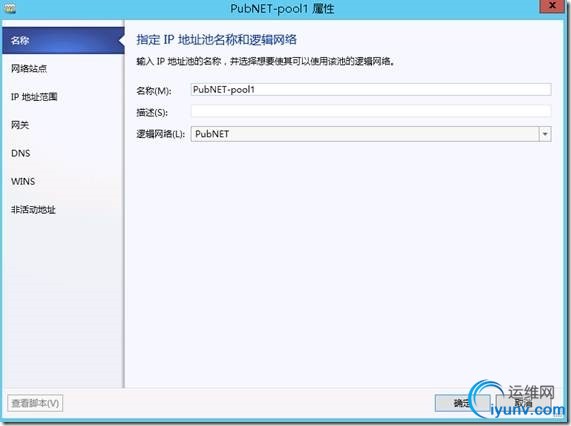Click the window icon in title bar
The height and width of the screenshot is (426, 571).
[10, 8]
